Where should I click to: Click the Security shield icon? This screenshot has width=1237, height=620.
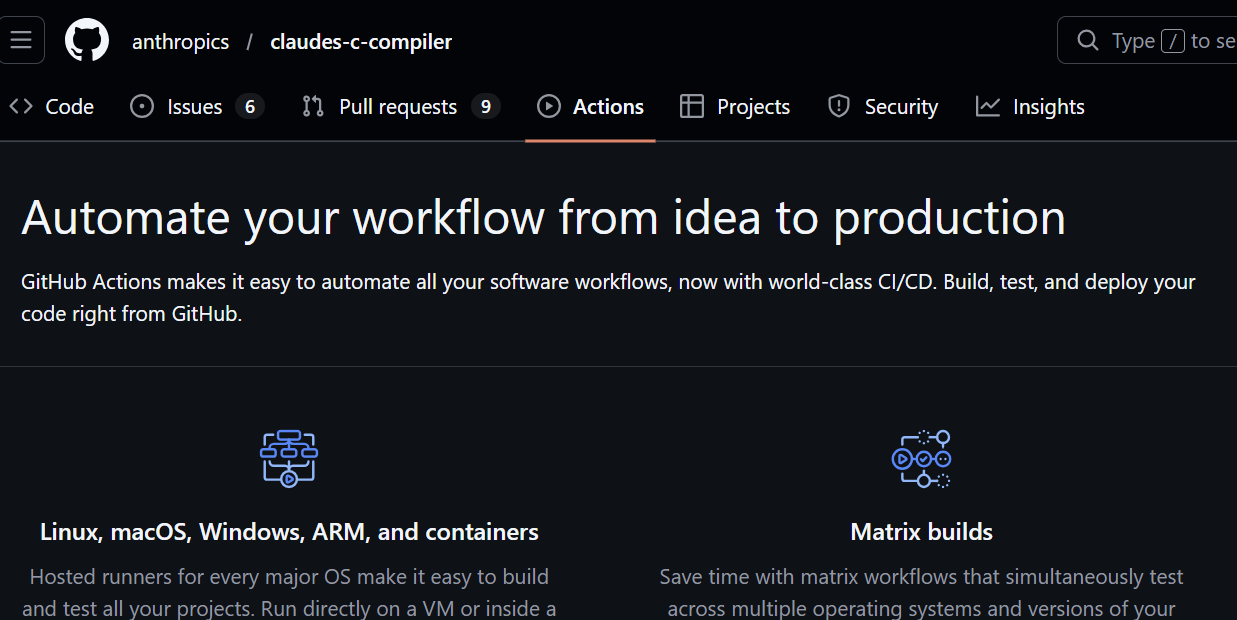coord(839,107)
